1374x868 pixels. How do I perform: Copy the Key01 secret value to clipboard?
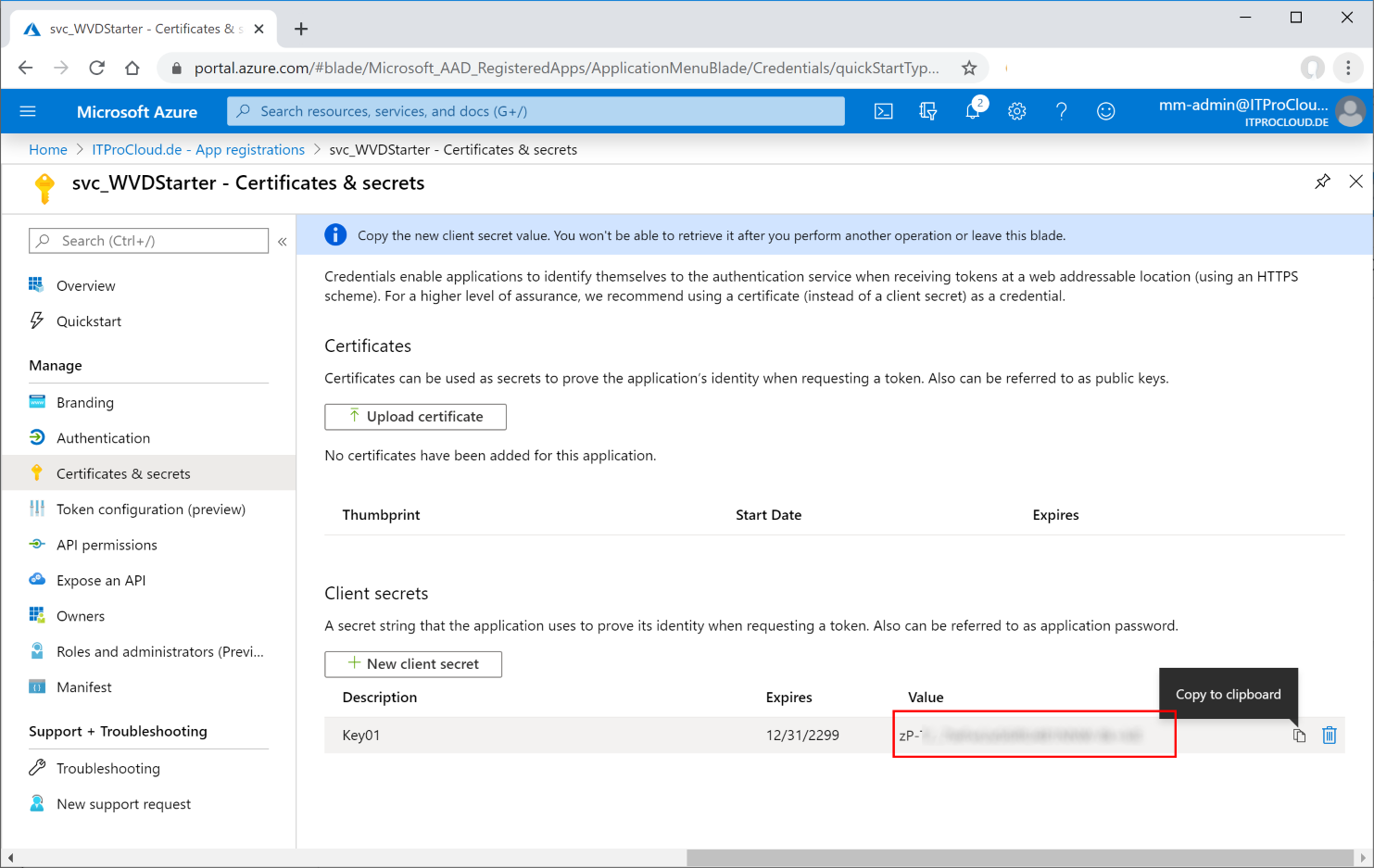[1299, 736]
